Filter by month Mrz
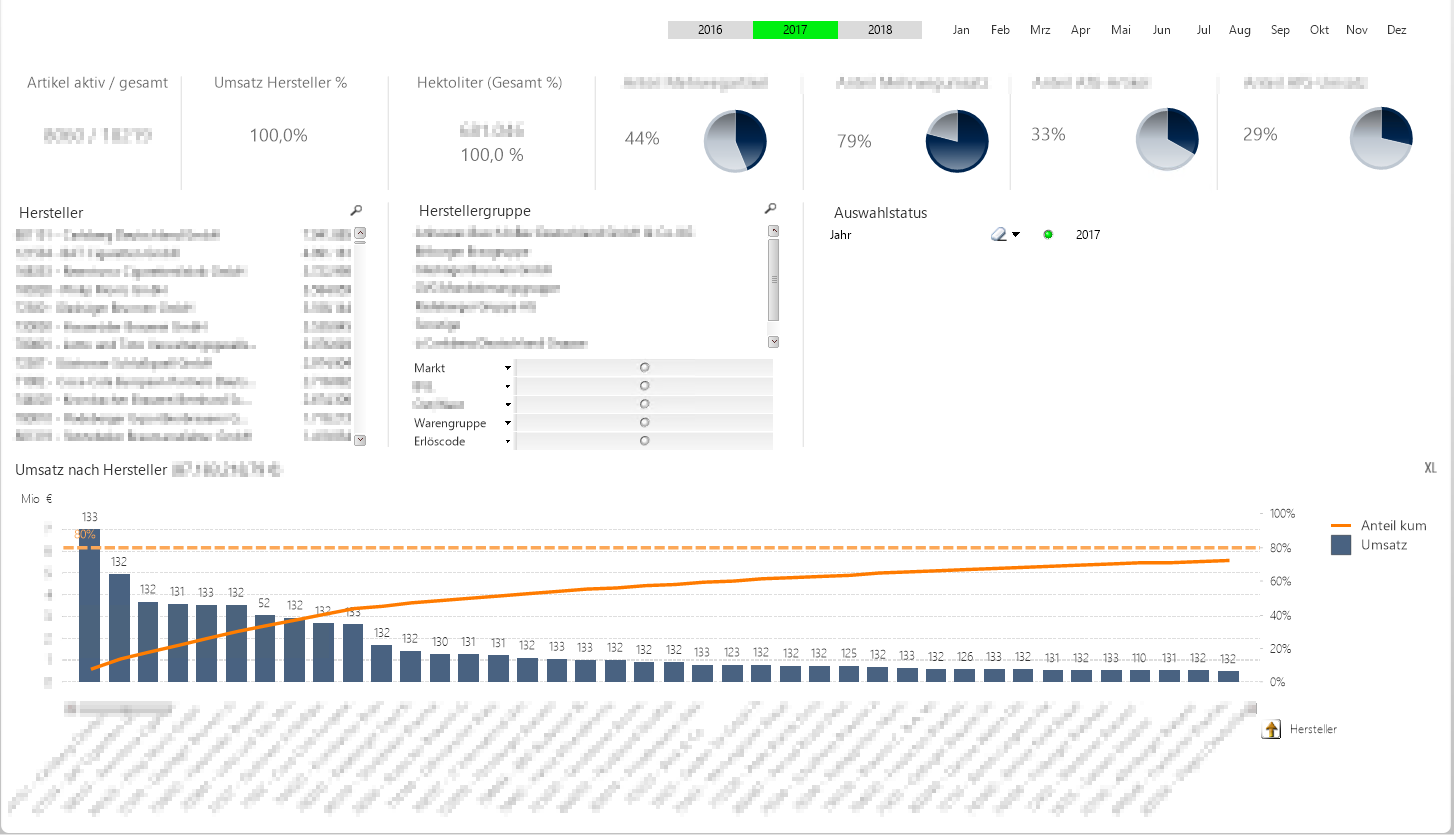The height and width of the screenshot is (836, 1454). point(1040,30)
